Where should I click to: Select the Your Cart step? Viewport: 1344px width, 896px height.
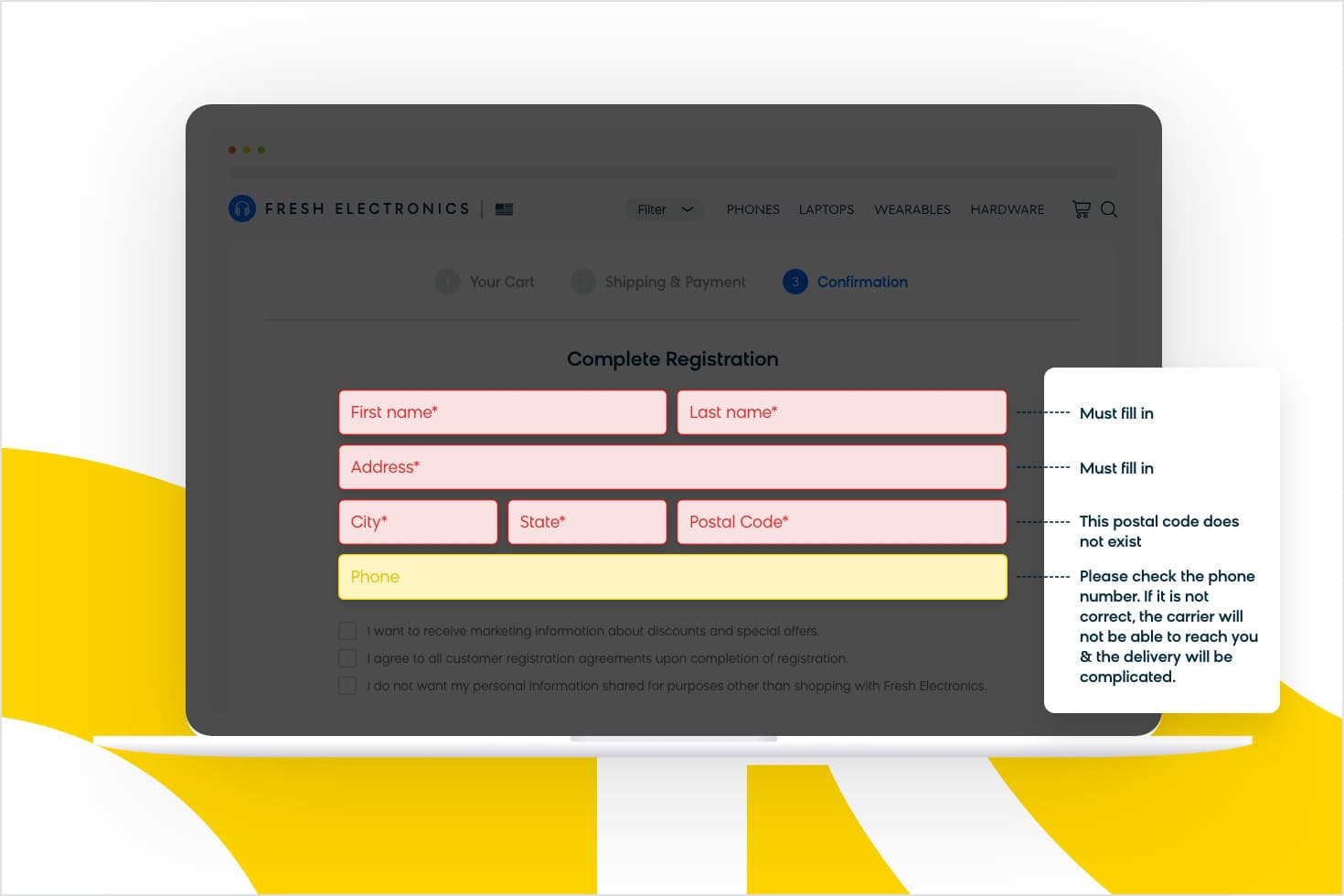(x=485, y=282)
